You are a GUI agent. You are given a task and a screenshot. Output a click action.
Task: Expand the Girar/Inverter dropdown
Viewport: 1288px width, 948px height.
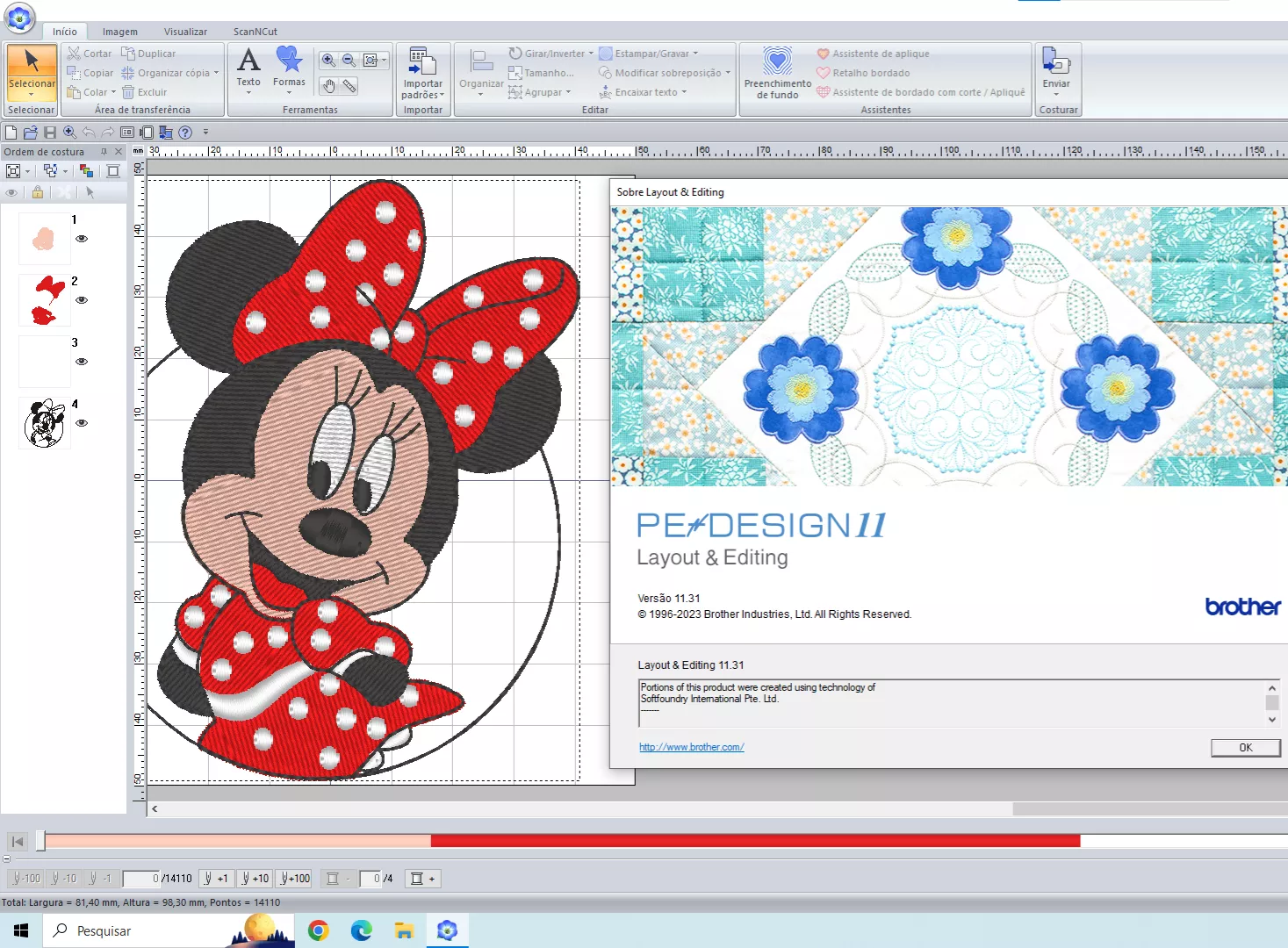click(x=591, y=54)
